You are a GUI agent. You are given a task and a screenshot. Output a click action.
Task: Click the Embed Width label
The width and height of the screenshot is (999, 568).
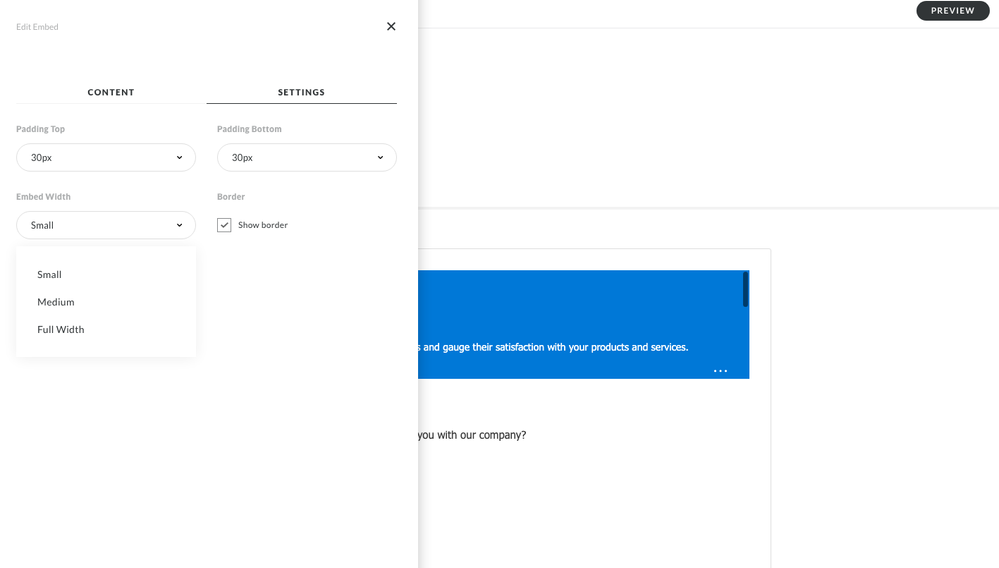43,197
